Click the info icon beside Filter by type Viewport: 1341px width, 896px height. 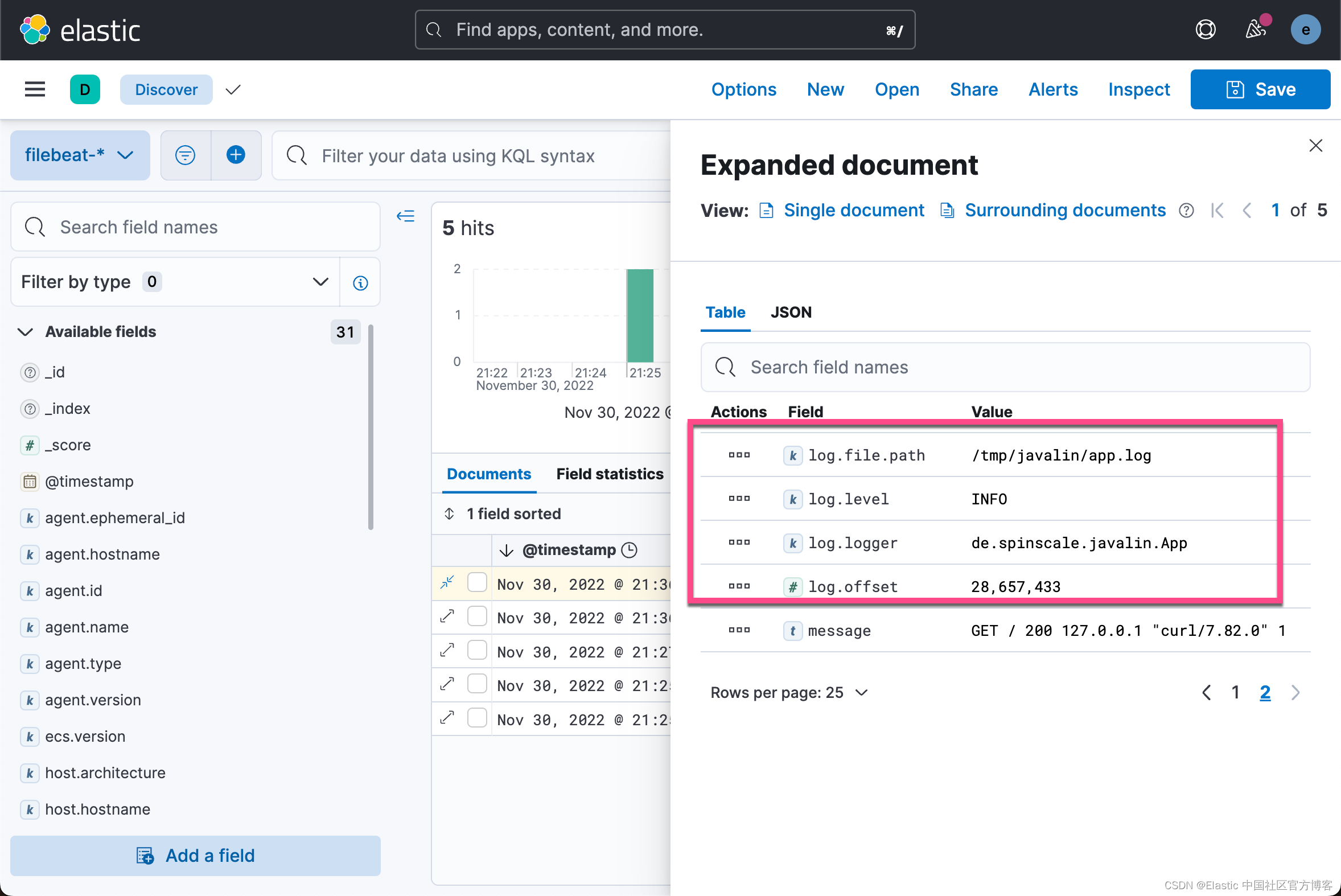pyautogui.click(x=360, y=282)
